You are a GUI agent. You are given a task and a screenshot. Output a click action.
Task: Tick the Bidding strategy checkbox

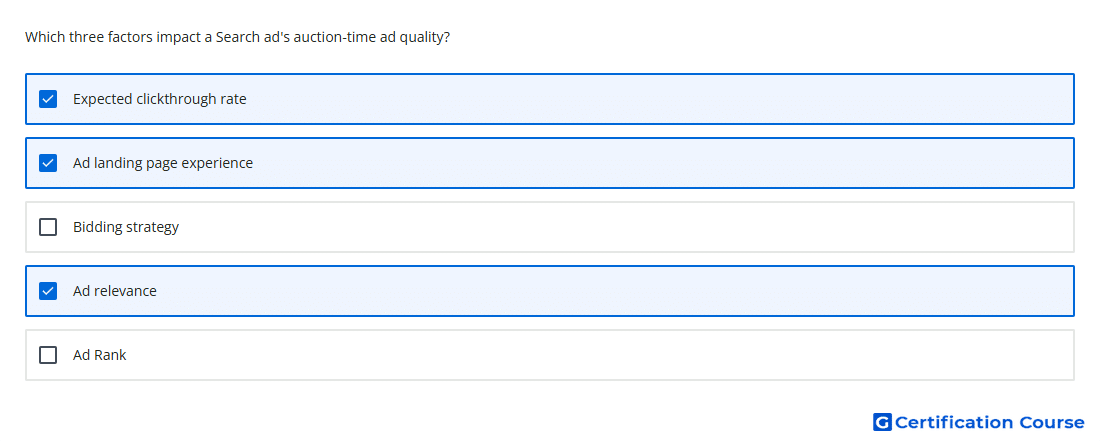pos(48,227)
